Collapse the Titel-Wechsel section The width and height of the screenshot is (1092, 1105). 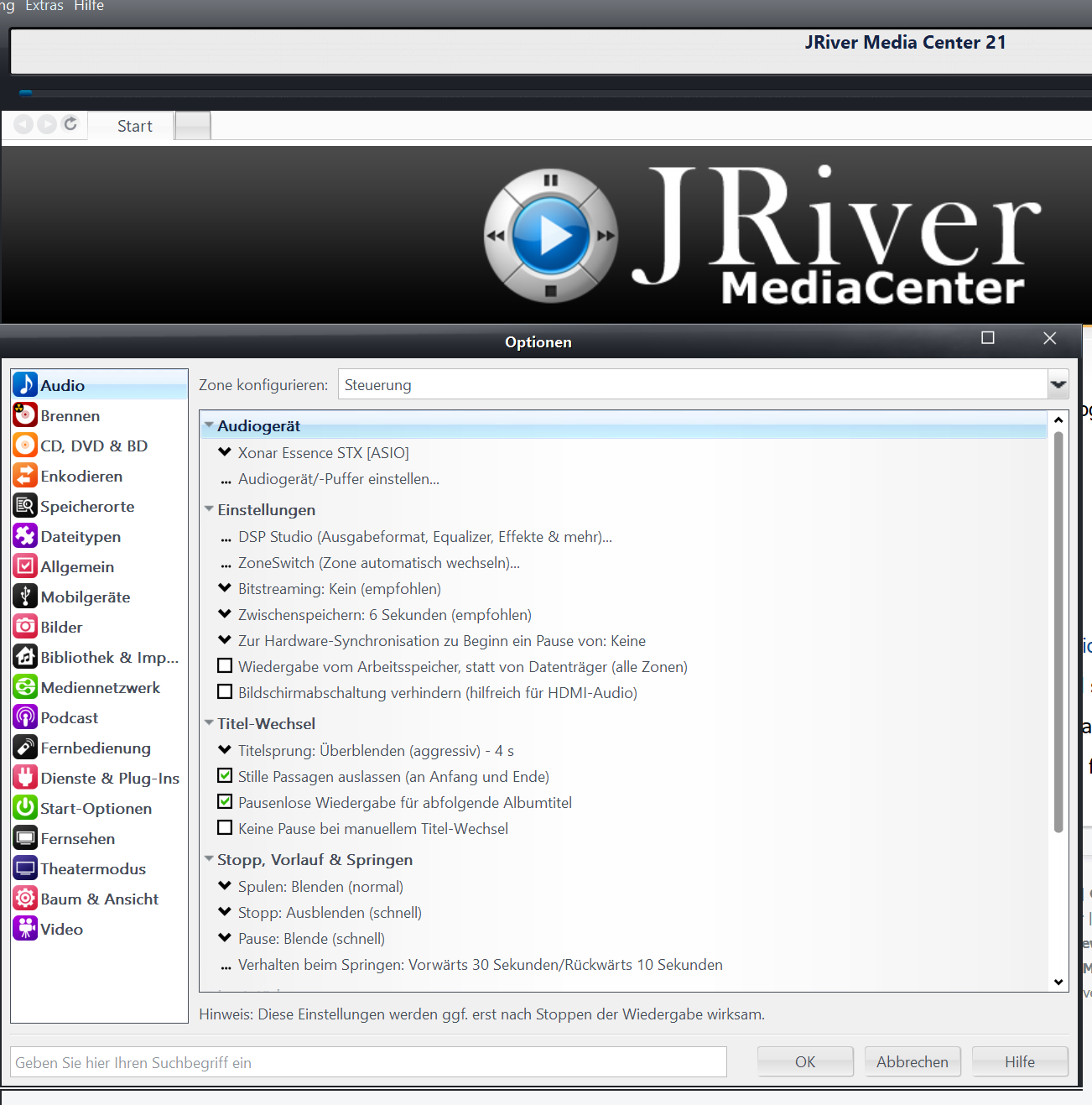click(209, 723)
